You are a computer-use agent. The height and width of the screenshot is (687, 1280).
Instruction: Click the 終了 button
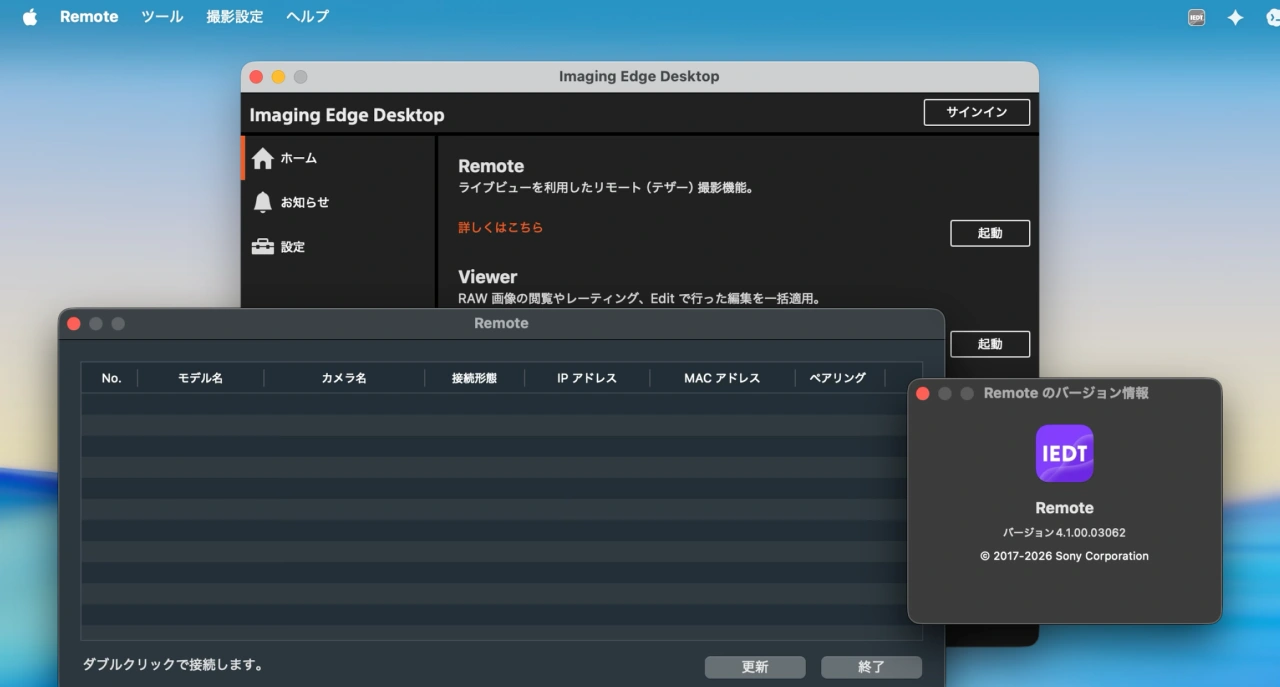click(x=871, y=667)
